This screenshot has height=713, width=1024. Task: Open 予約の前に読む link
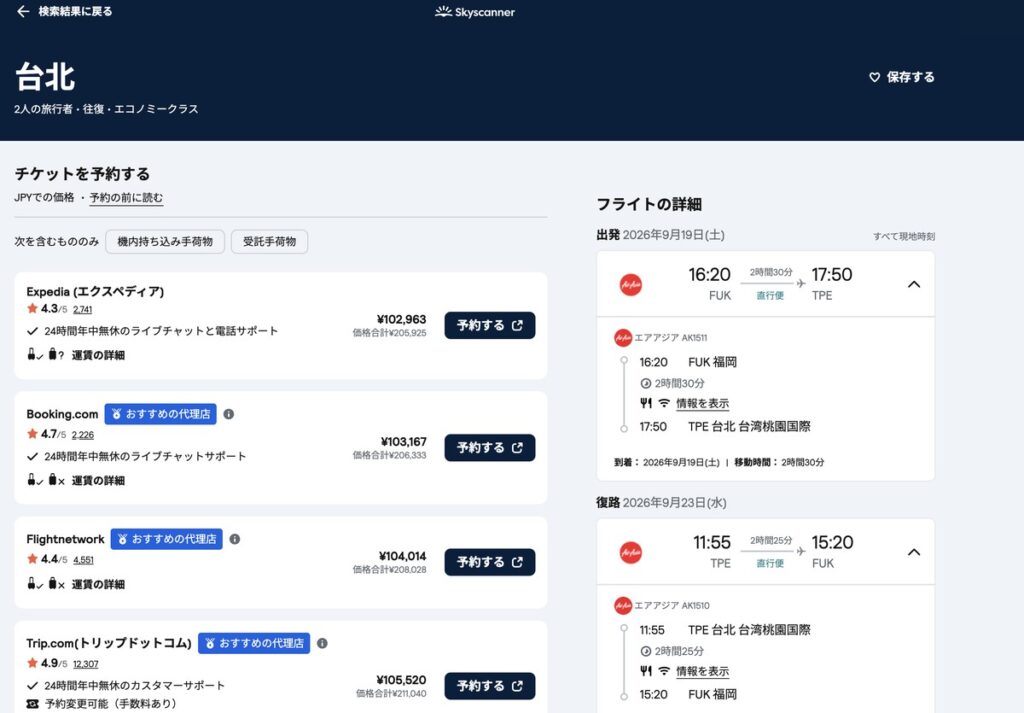coord(126,197)
